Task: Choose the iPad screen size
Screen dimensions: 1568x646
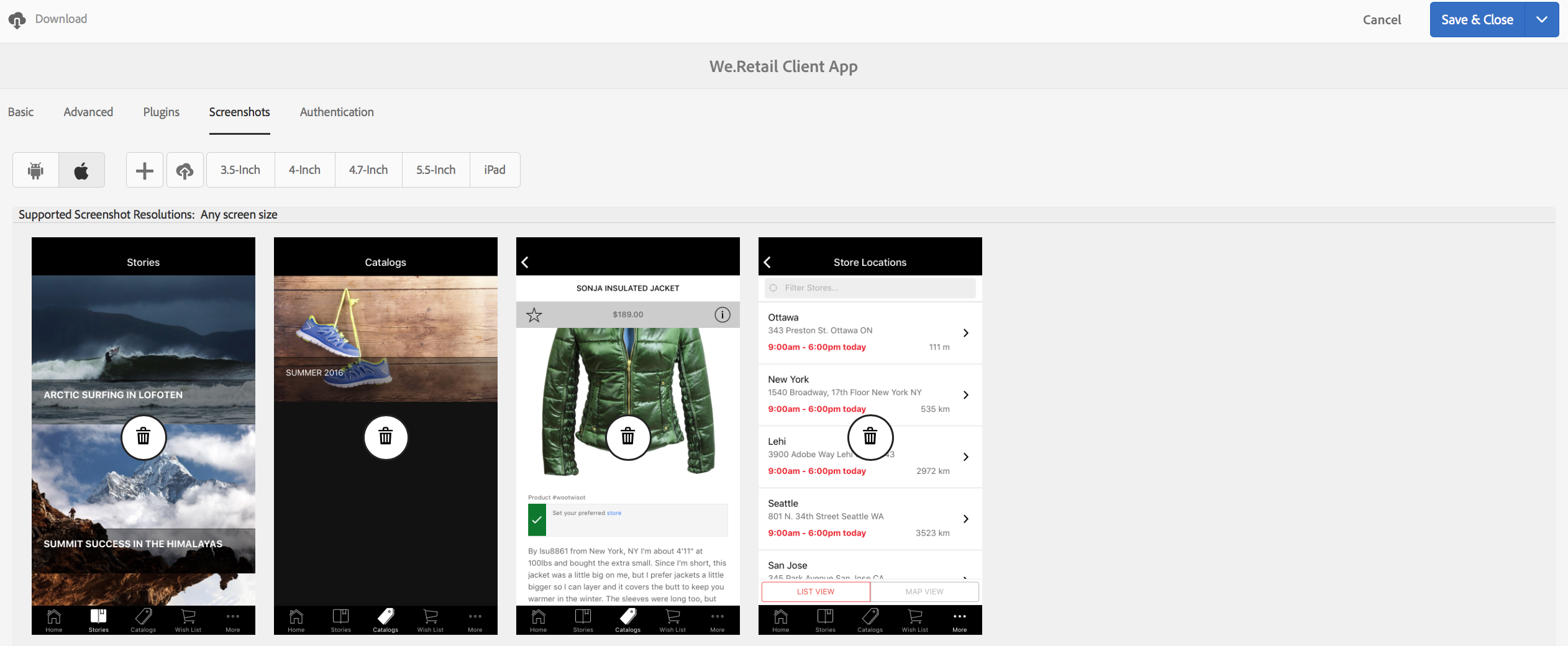Action: tap(495, 170)
